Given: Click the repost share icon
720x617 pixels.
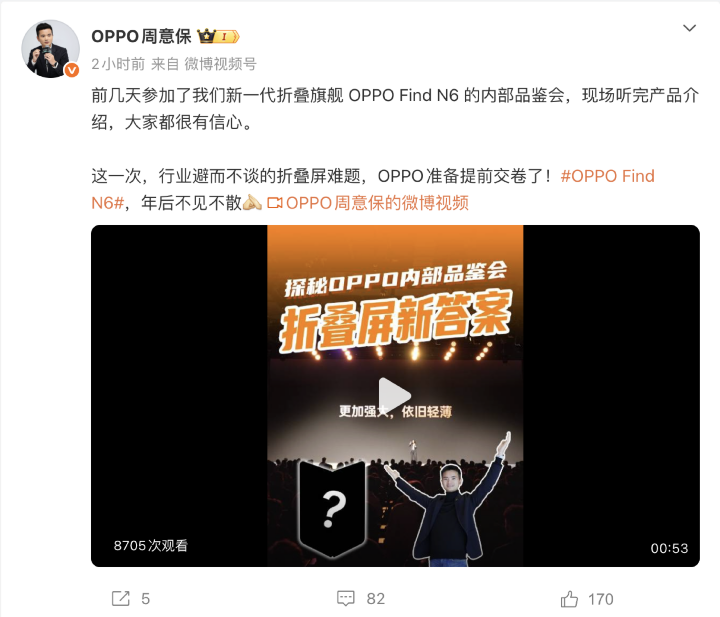Looking at the screenshot, I should [x=121, y=599].
